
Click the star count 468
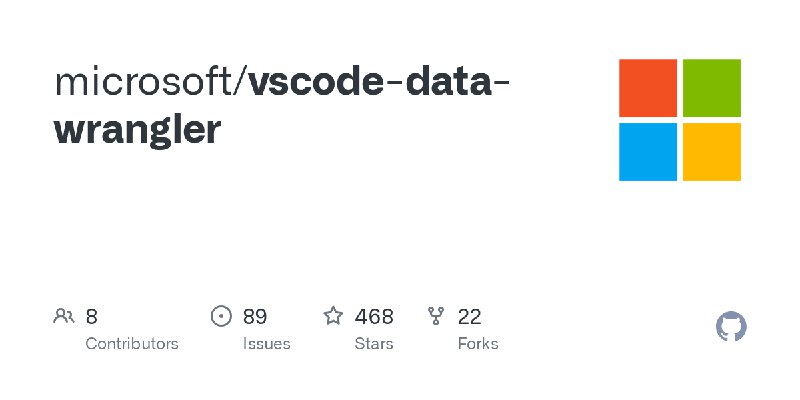click(374, 317)
